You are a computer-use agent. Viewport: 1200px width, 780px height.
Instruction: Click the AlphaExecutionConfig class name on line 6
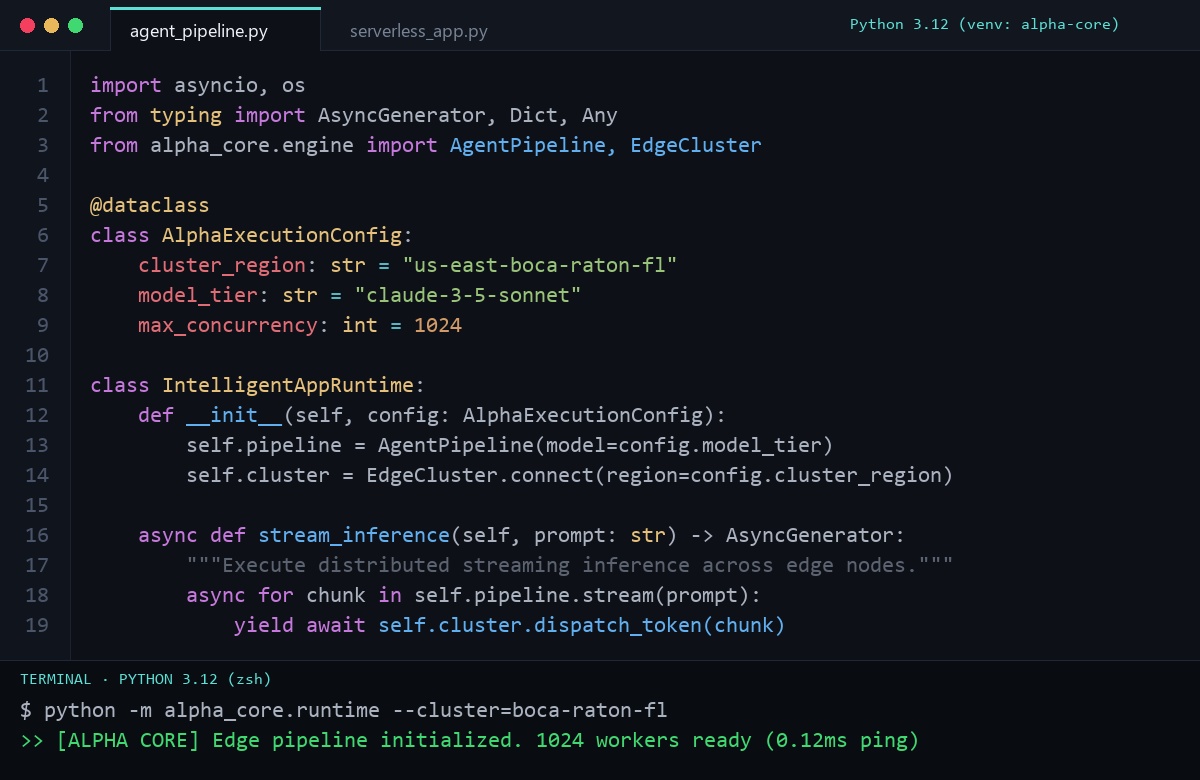pyautogui.click(x=282, y=235)
